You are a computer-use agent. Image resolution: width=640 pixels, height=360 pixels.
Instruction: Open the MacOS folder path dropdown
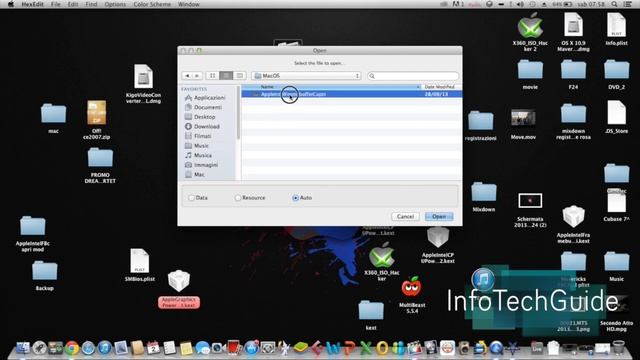(306, 76)
